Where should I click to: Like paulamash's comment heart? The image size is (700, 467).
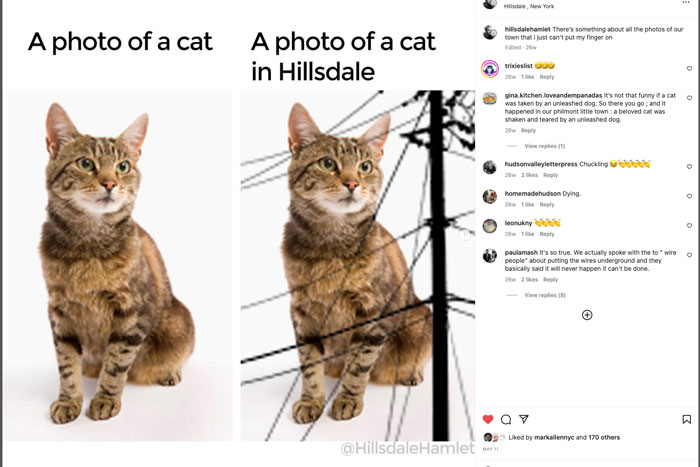[x=689, y=255]
